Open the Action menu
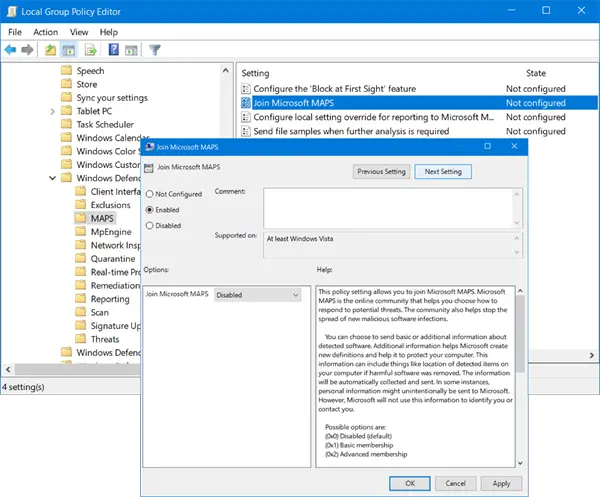 pyautogui.click(x=45, y=32)
